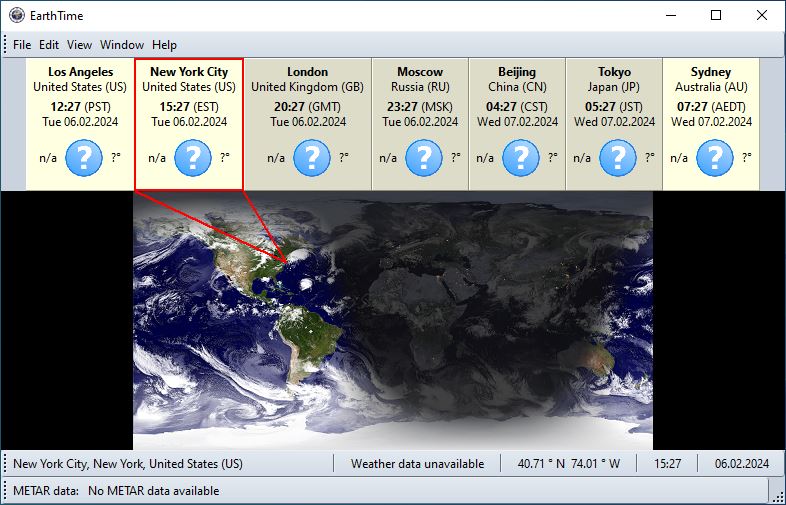Click Australia (AU) country label
786x505 pixels.
(711, 87)
